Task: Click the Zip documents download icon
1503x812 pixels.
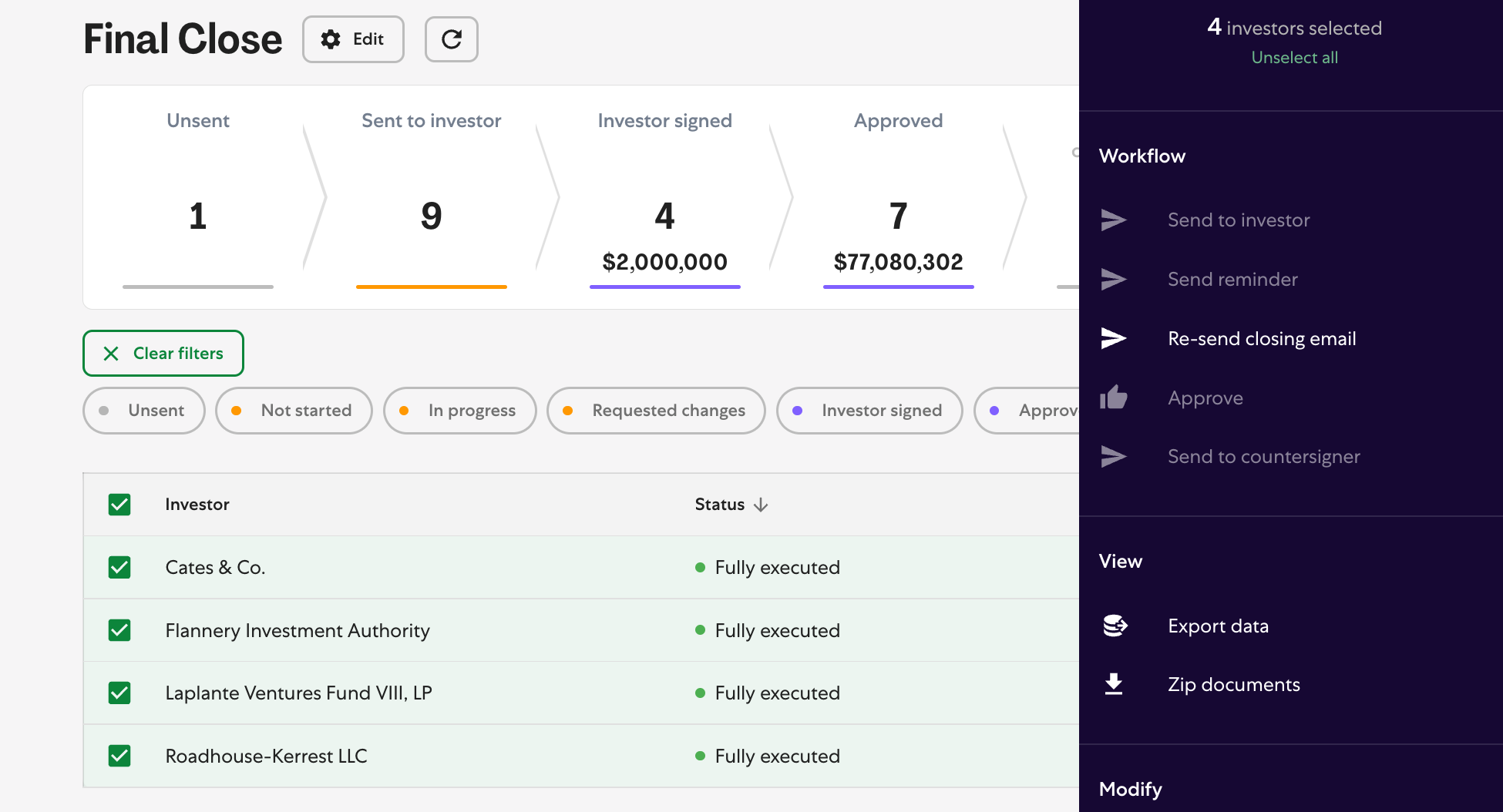Action: pyautogui.click(x=1114, y=685)
